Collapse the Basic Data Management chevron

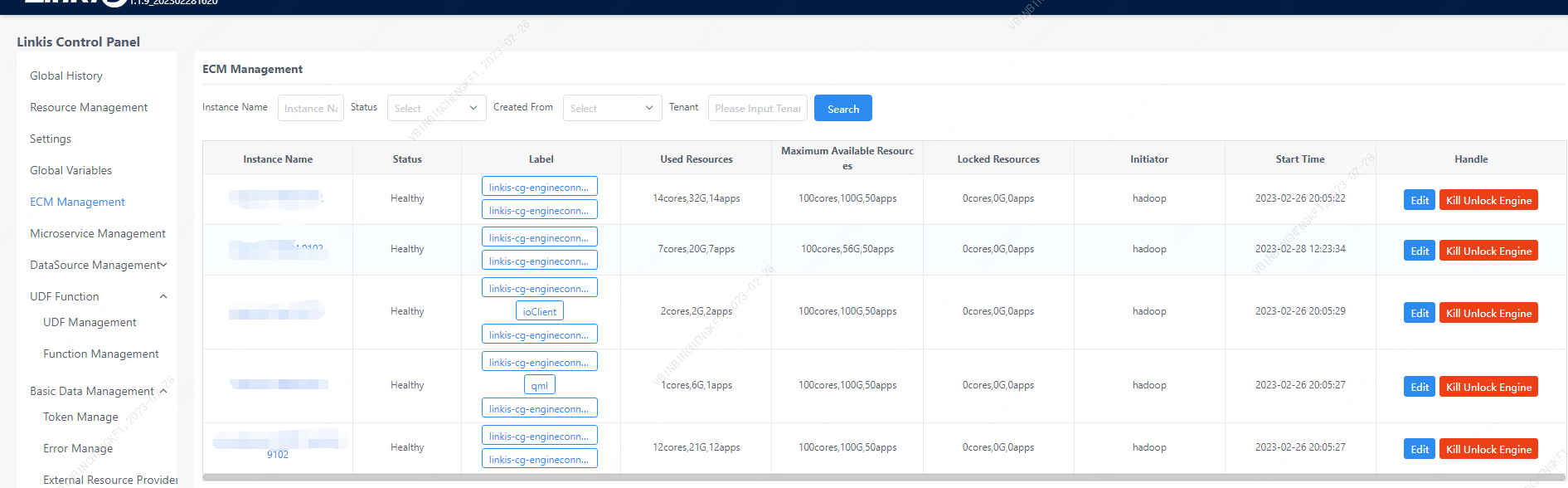163,391
